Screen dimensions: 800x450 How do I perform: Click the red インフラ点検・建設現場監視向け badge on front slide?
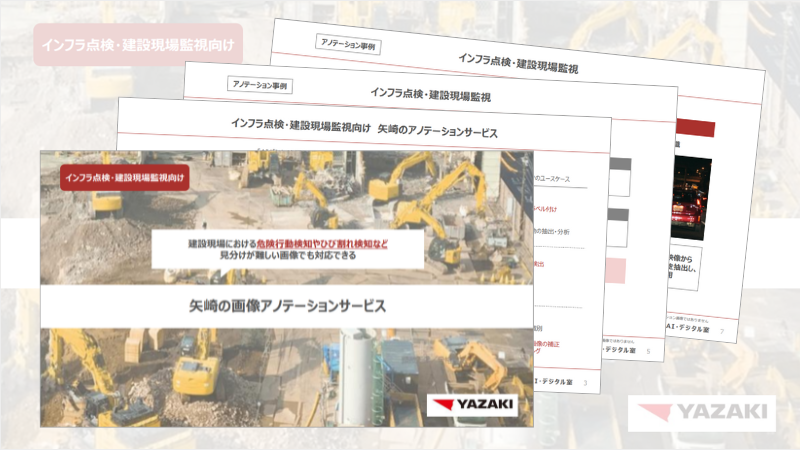click(x=124, y=178)
